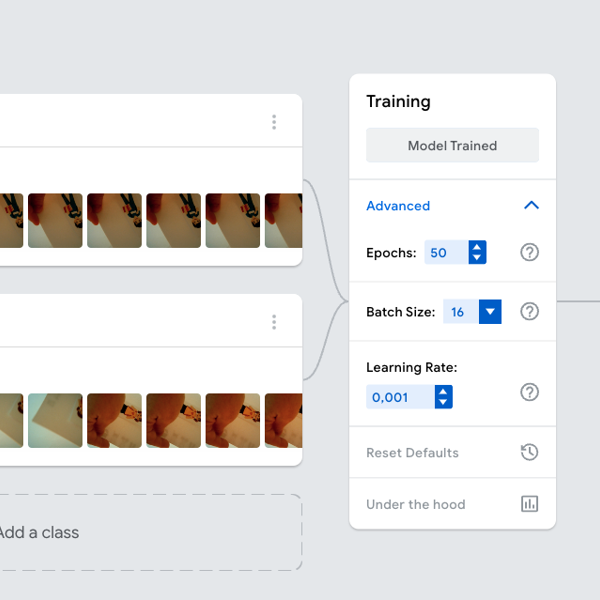
Task: Click the Learning Rate stepper arrows
Action: (443, 397)
